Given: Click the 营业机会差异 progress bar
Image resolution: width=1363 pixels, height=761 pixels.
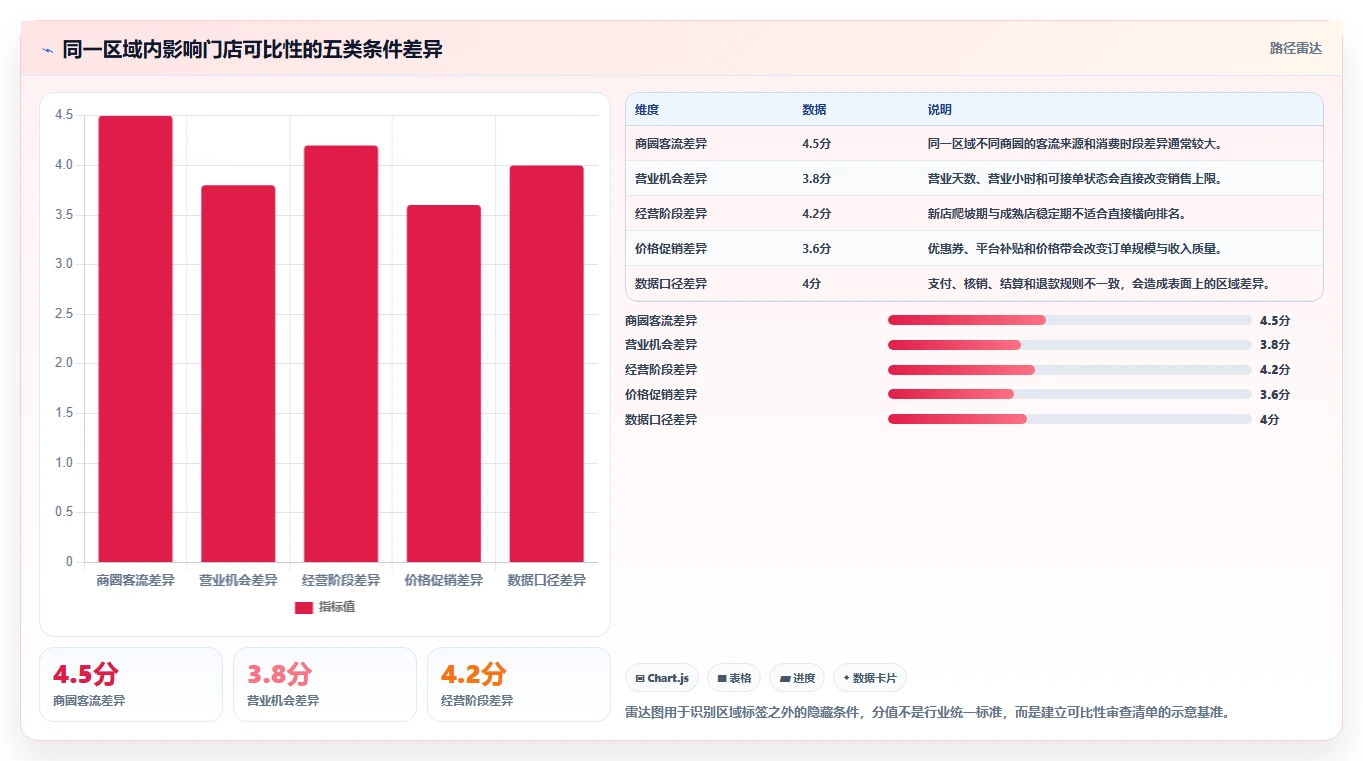Looking at the screenshot, I should [1070, 345].
